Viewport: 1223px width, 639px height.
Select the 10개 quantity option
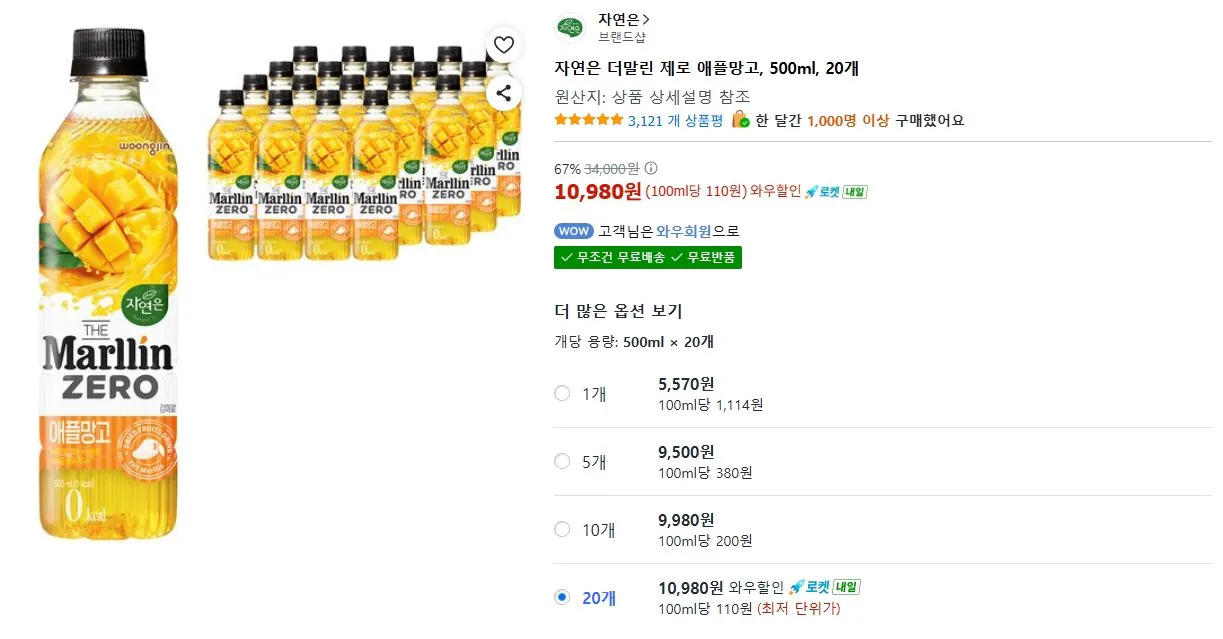(562, 529)
